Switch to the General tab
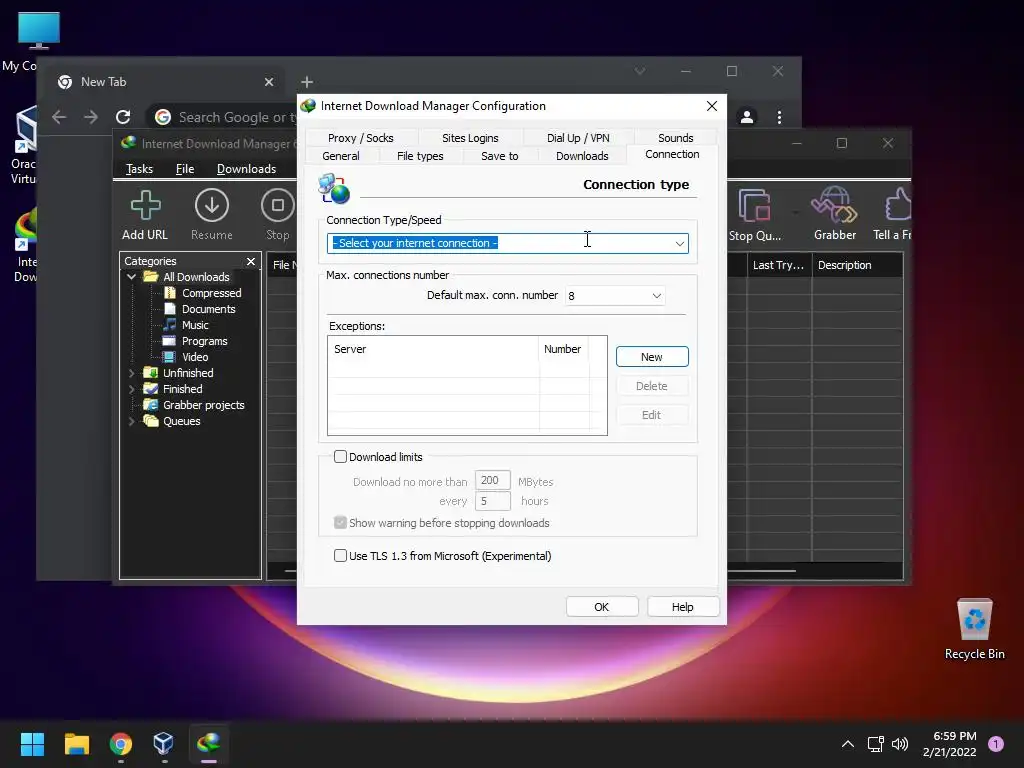 [340, 156]
